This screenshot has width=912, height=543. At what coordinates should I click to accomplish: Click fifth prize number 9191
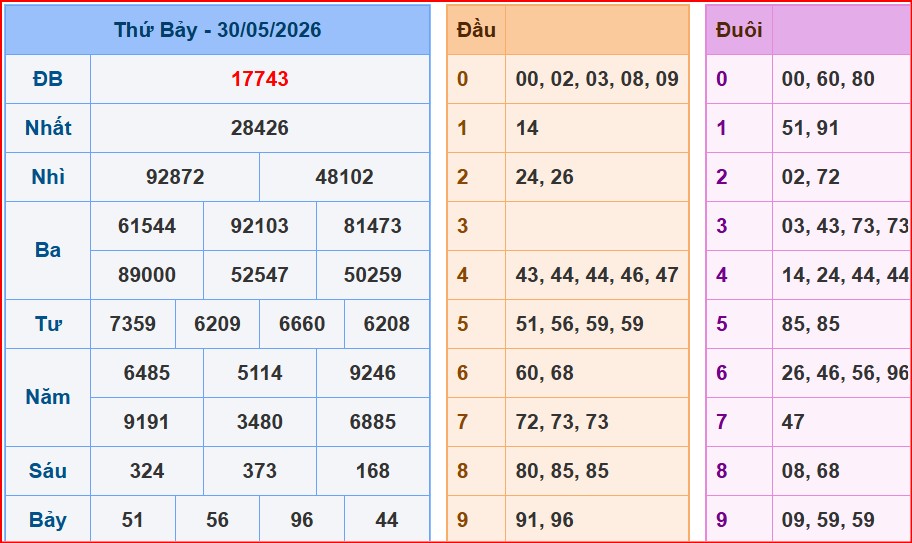[147, 421]
